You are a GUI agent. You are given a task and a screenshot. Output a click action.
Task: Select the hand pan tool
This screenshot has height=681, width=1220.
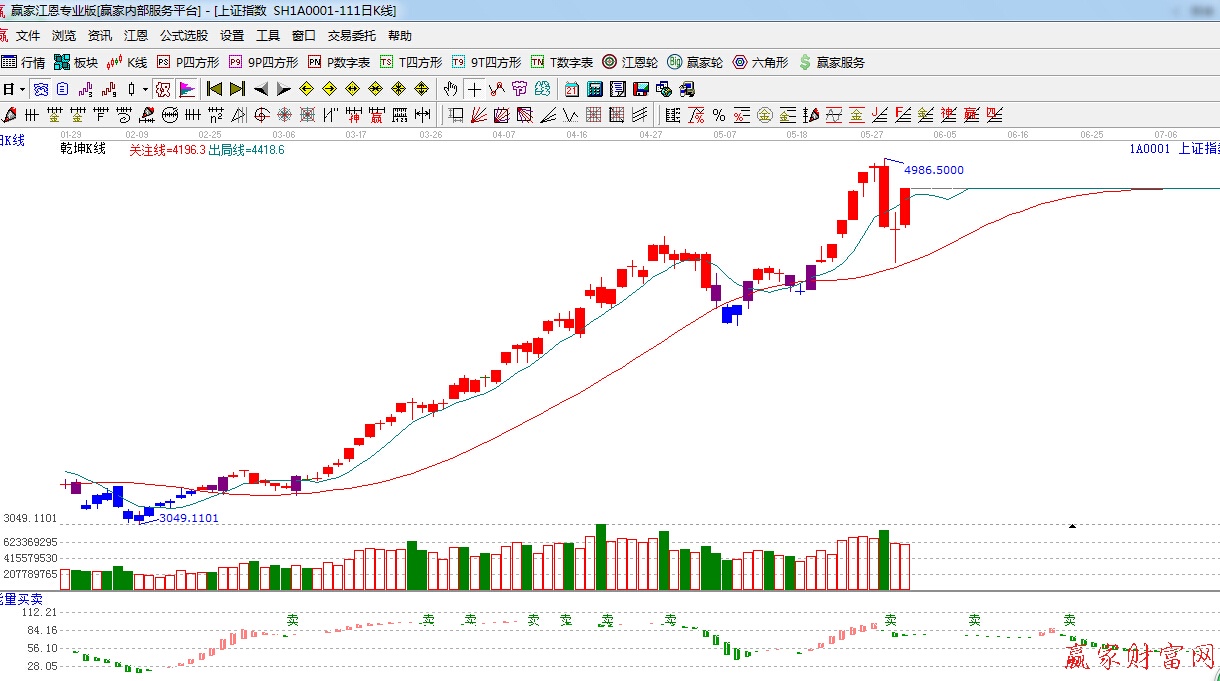[x=451, y=89]
